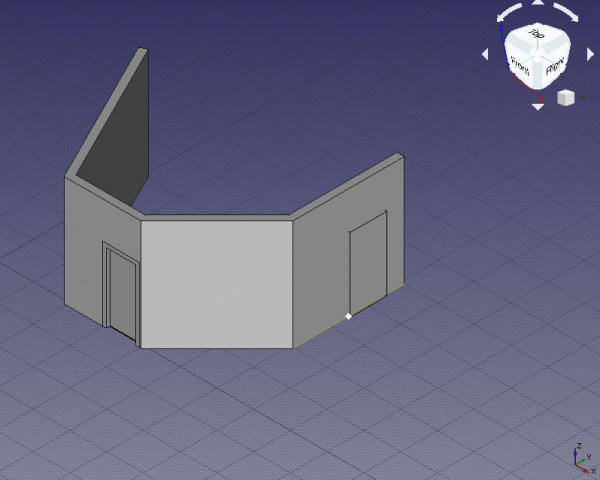Select the white diamond snap point
600x480 pixels.
click(348, 316)
